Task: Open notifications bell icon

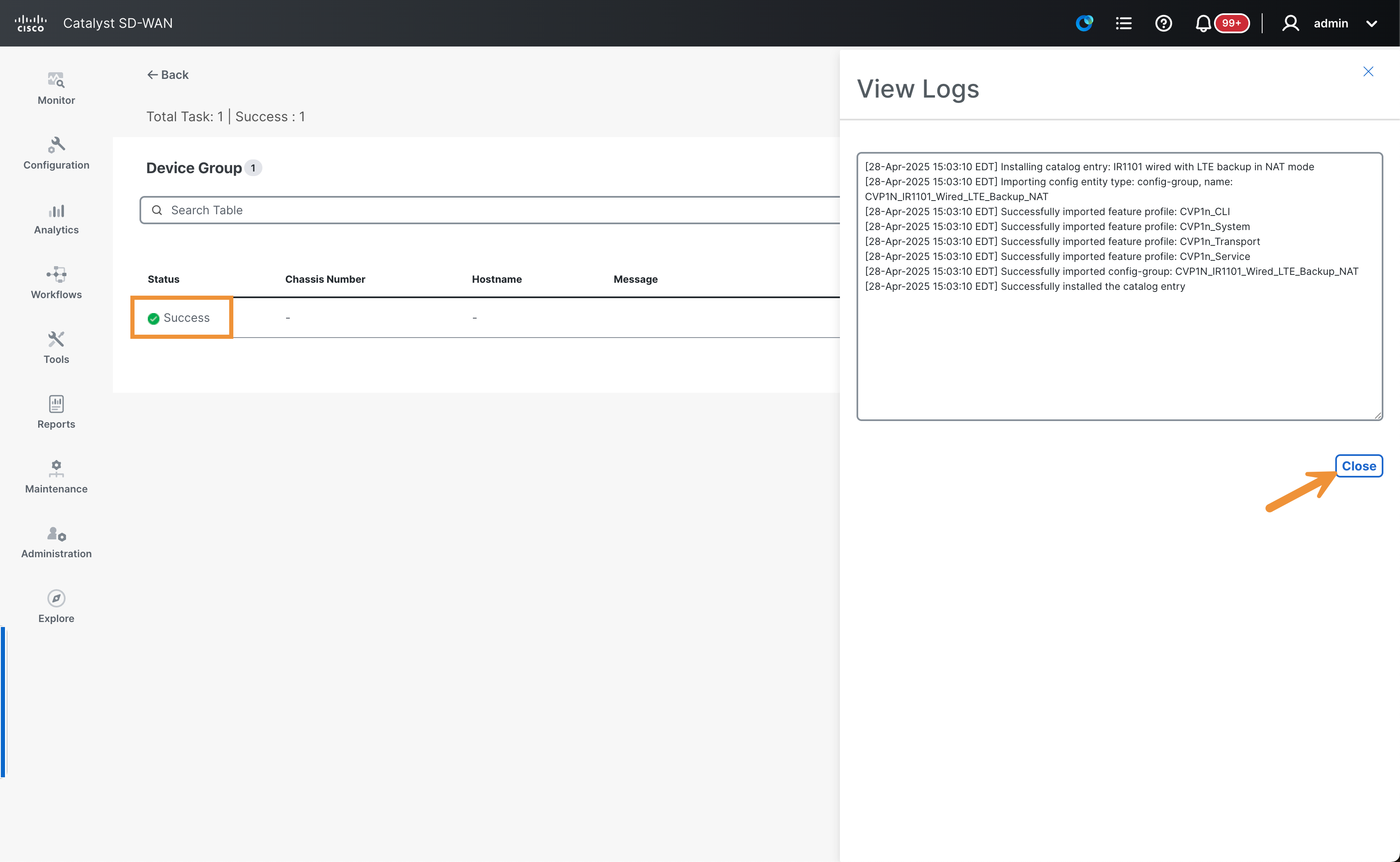Action: click(1203, 23)
